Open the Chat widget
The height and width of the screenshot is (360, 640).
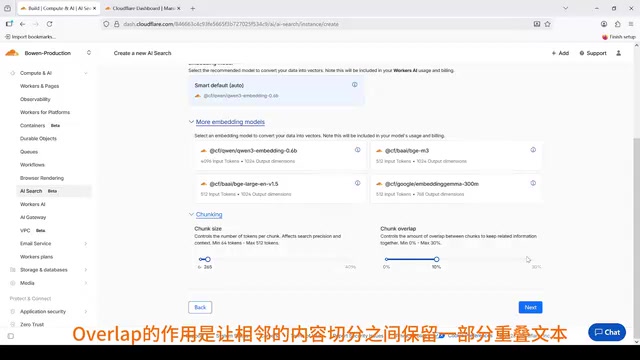click(x=607, y=332)
